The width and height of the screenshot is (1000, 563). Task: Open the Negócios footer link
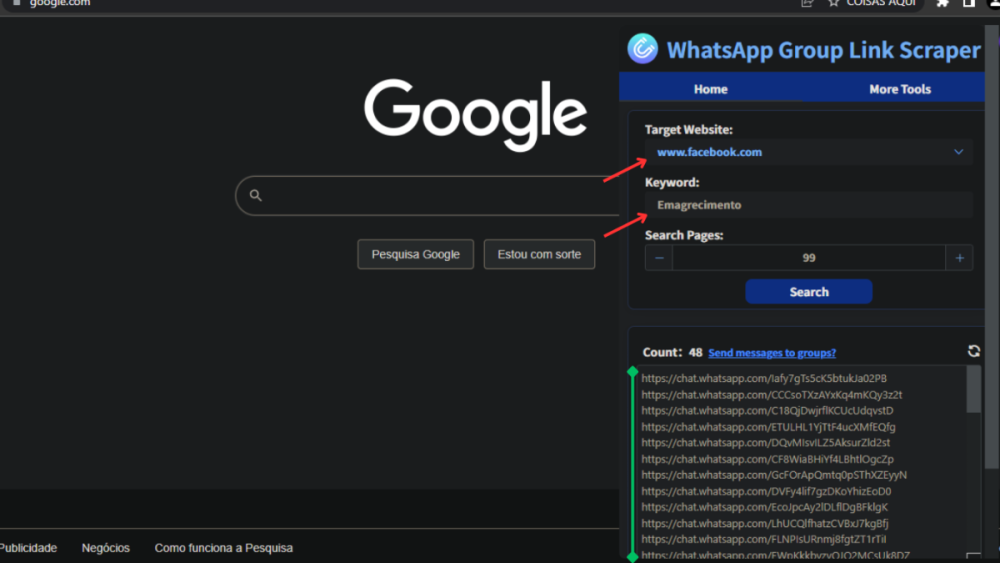coord(105,548)
